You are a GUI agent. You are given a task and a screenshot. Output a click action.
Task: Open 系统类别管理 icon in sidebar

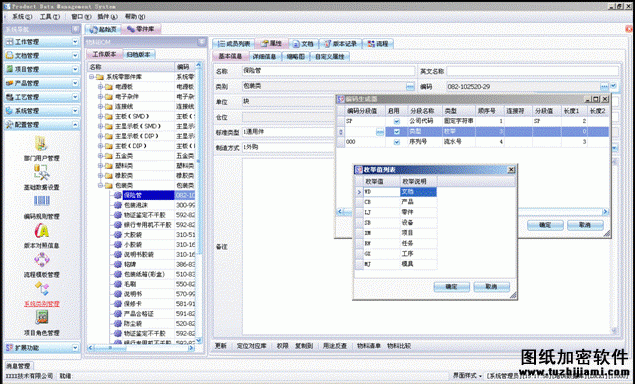(42, 289)
